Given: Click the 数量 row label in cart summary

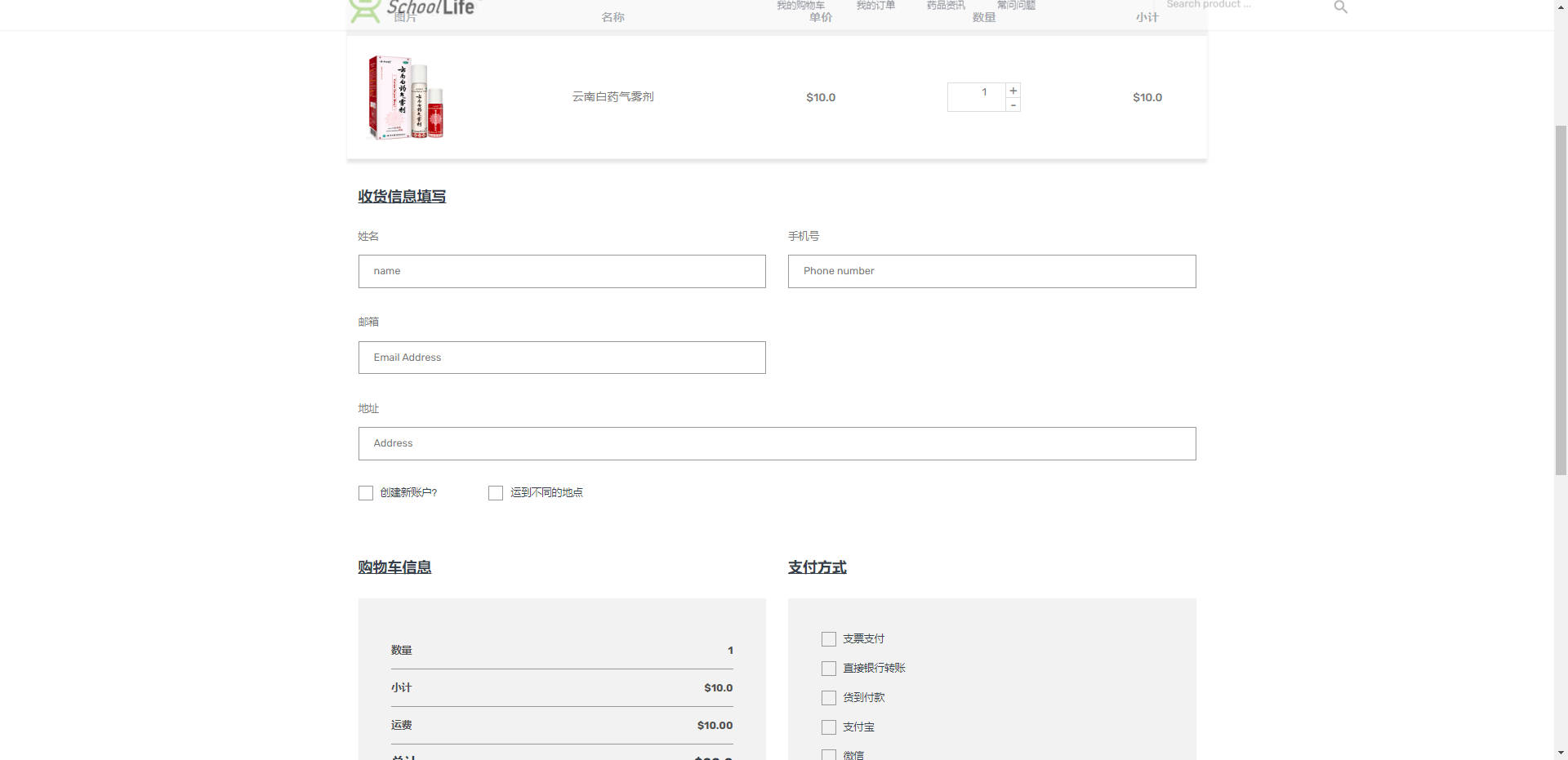Looking at the screenshot, I should [x=401, y=651].
